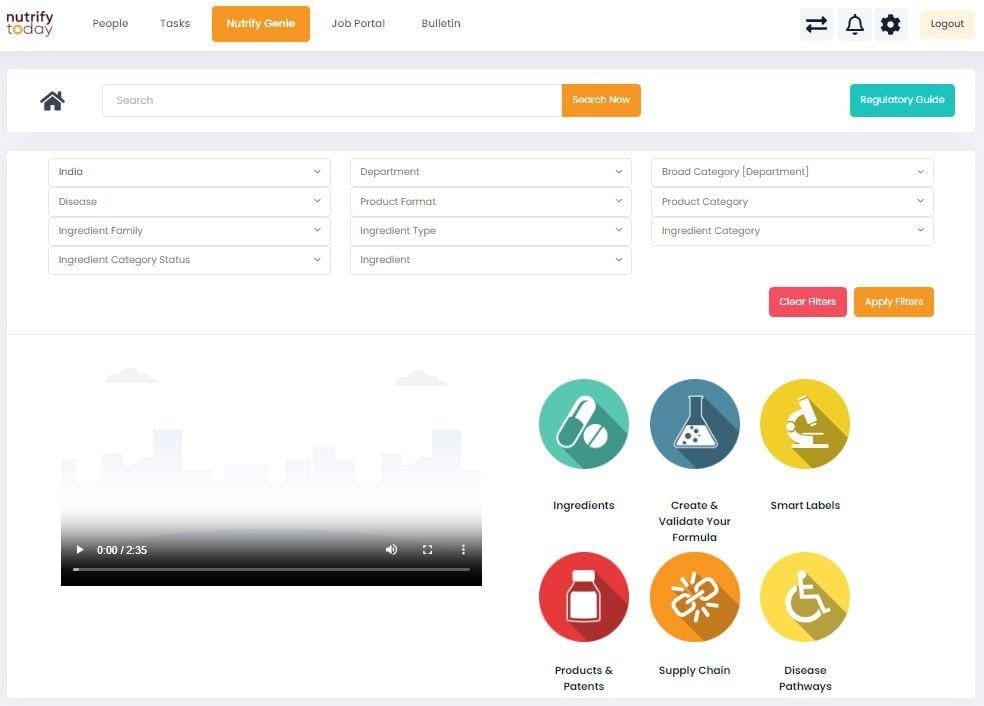
Task: Switch to the Job Portal tab
Action: tap(358, 24)
